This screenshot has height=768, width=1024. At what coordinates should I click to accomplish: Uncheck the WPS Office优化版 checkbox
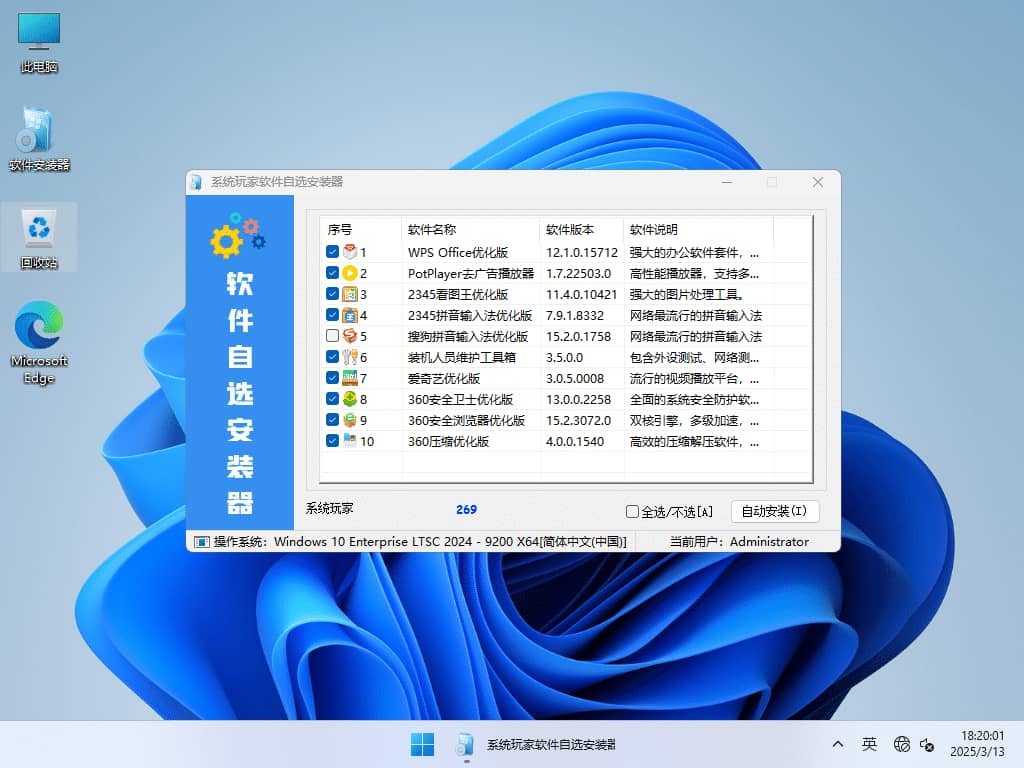(x=333, y=252)
